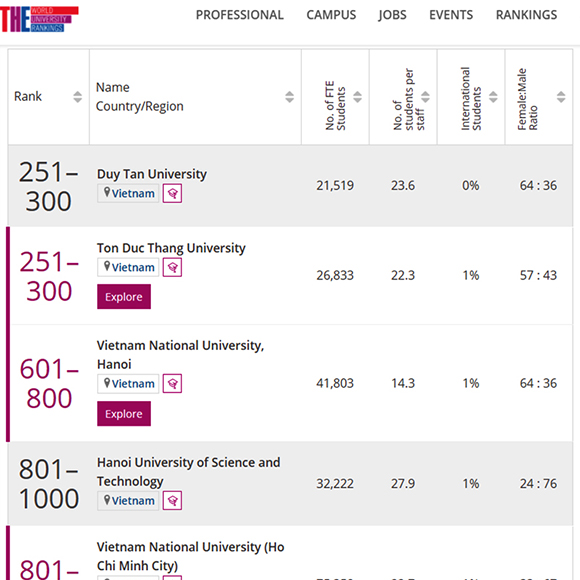Sort table by Rank column arrows
Viewport: 580px width, 580px height.
pos(77,97)
